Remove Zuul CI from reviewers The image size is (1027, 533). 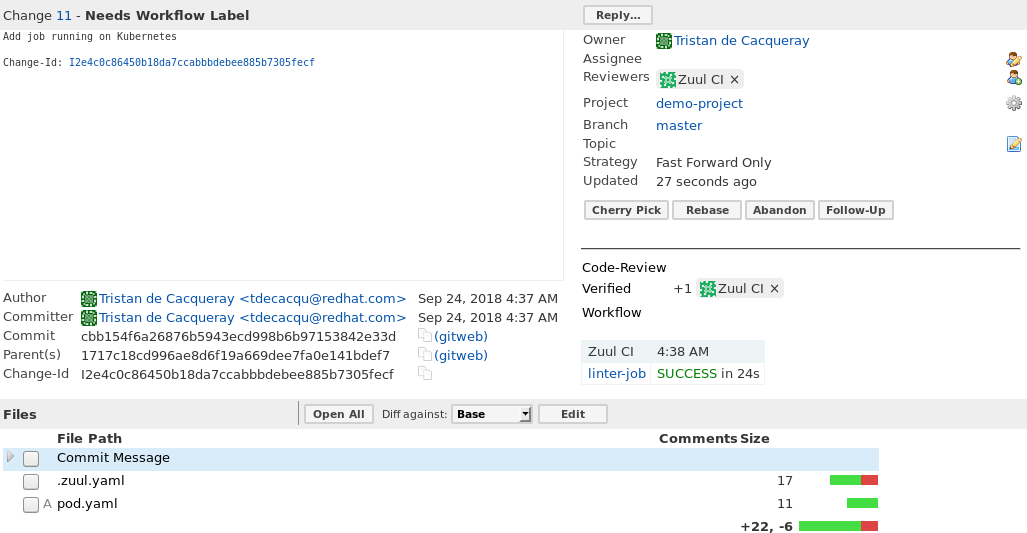[x=734, y=79]
